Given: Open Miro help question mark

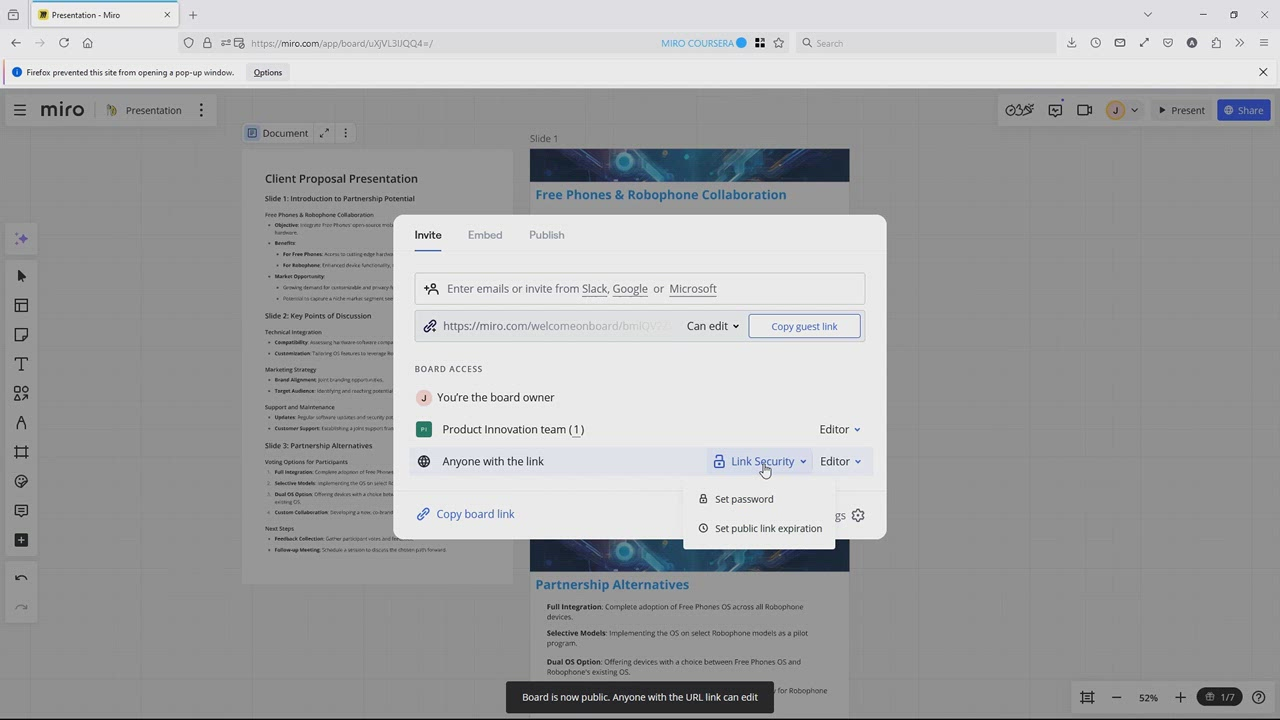Looking at the screenshot, I should (1259, 697).
